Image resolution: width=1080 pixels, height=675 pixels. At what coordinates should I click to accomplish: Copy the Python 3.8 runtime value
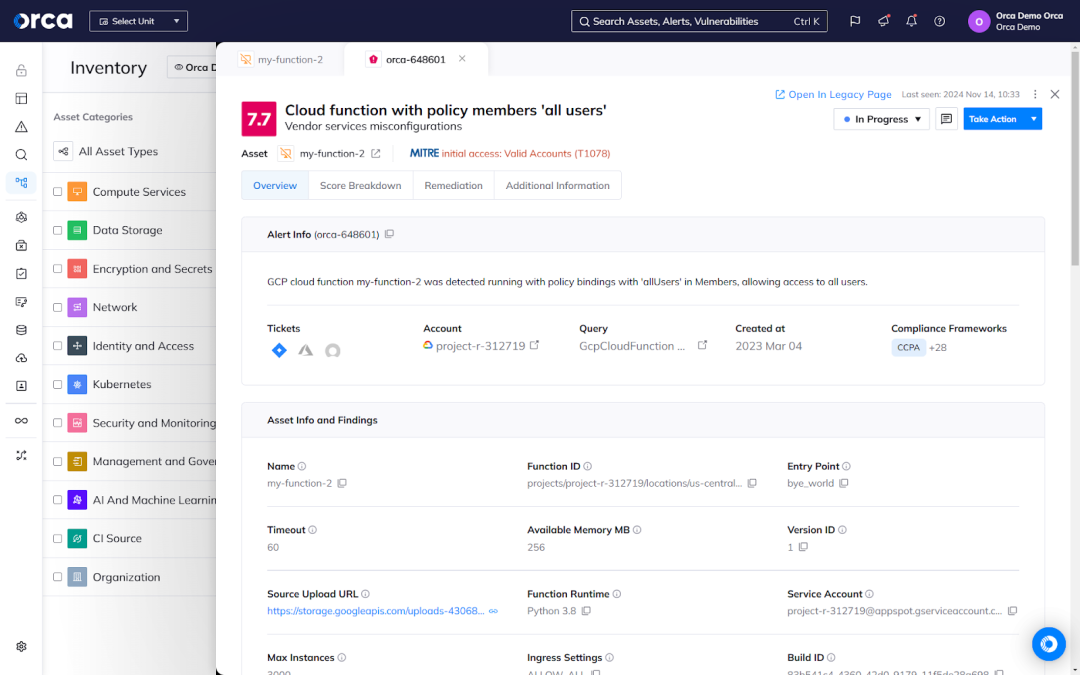pyautogui.click(x=586, y=611)
